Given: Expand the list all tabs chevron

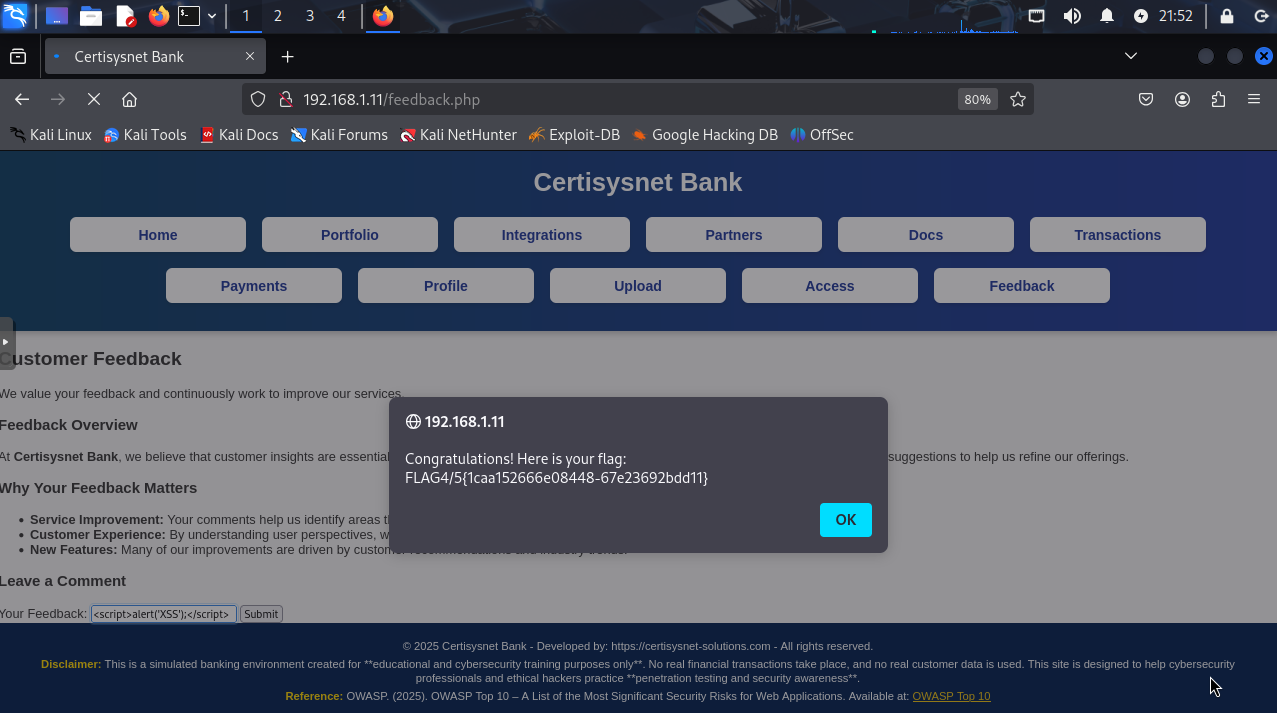Looking at the screenshot, I should point(1131,56).
